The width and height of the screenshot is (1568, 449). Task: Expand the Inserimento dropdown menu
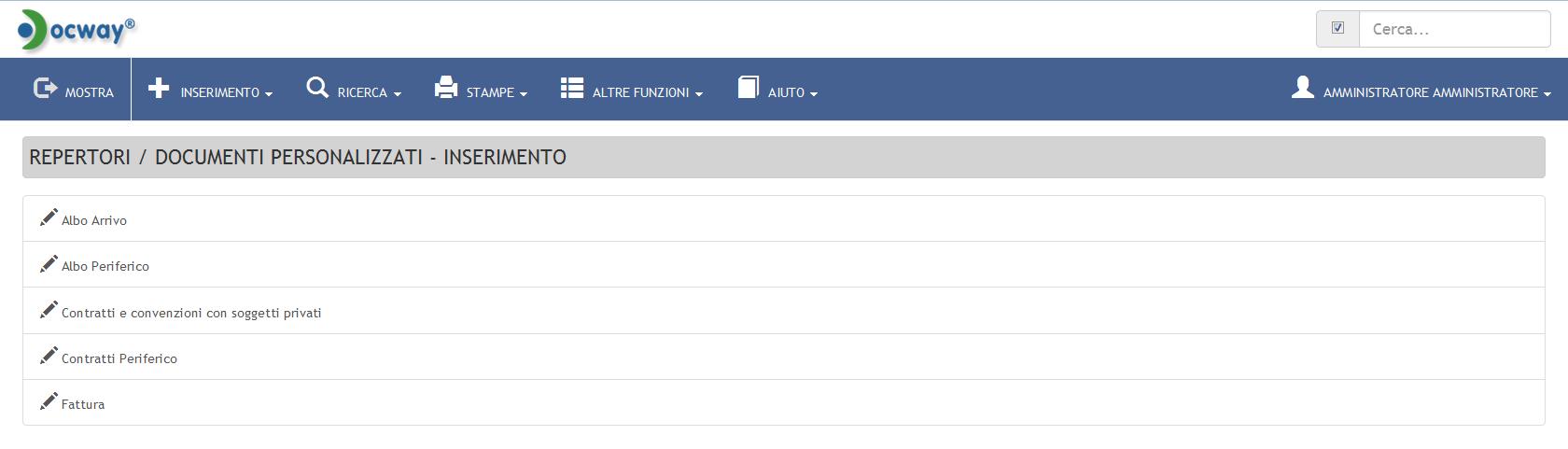coord(211,90)
